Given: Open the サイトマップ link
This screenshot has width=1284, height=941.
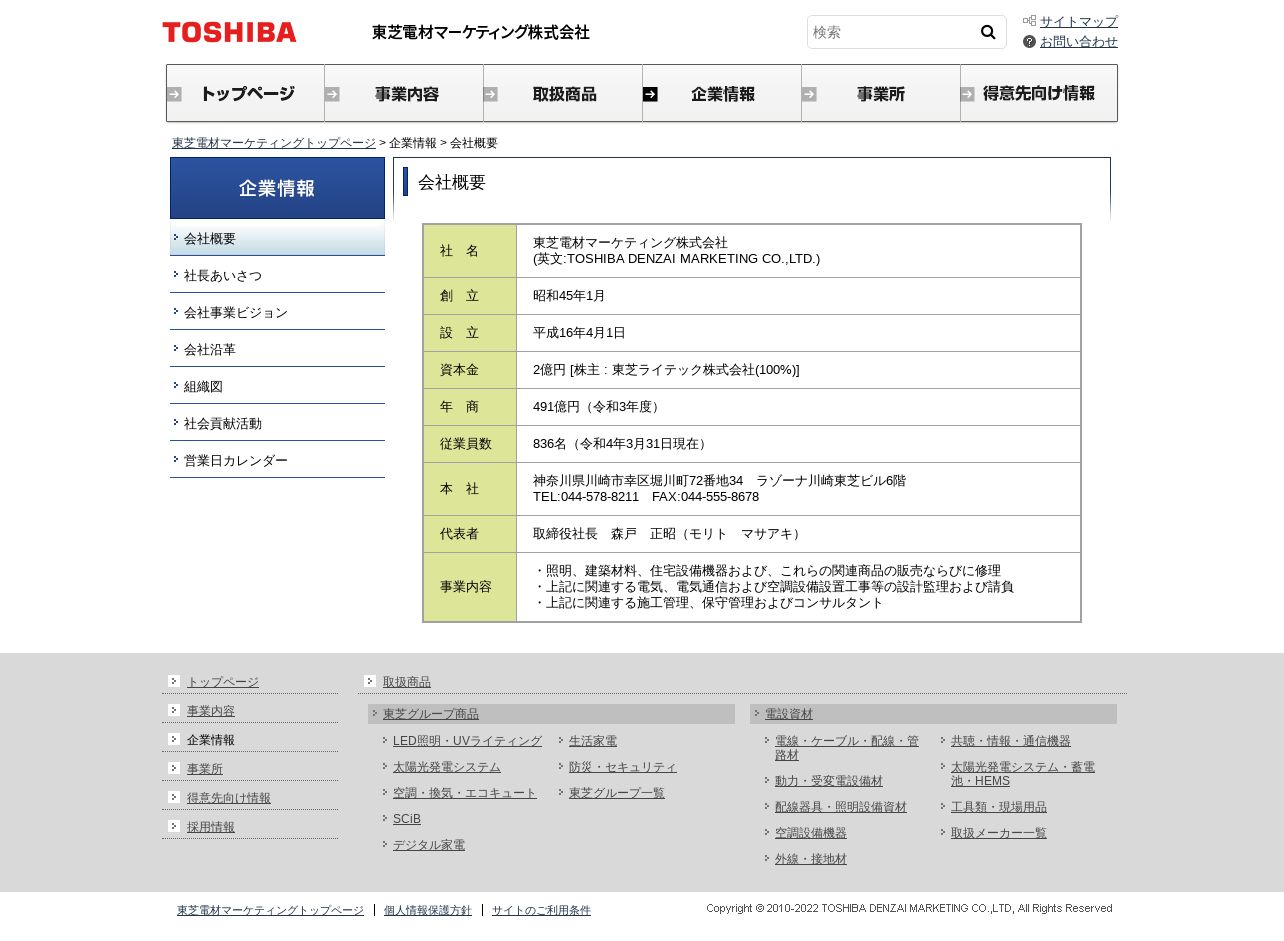Looking at the screenshot, I should [x=1079, y=21].
